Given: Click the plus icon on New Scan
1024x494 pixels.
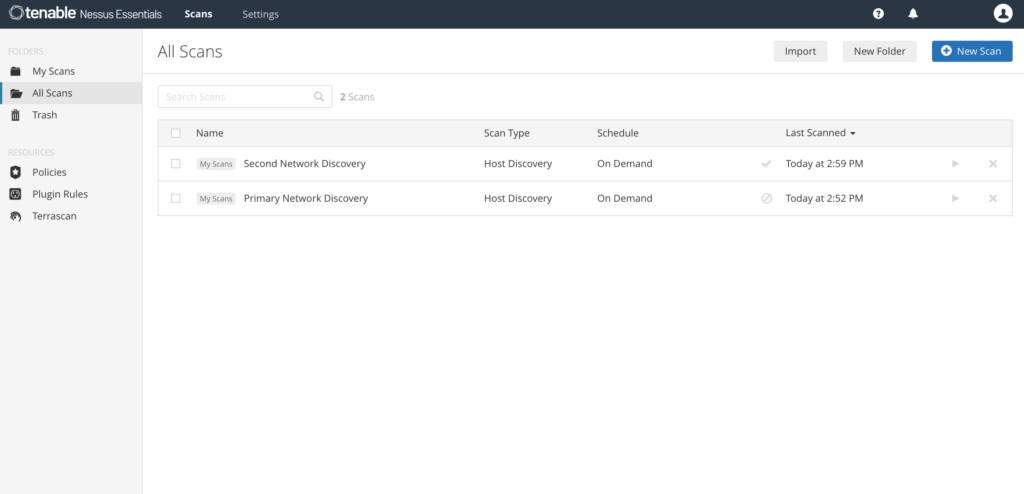Looking at the screenshot, I should (x=946, y=51).
